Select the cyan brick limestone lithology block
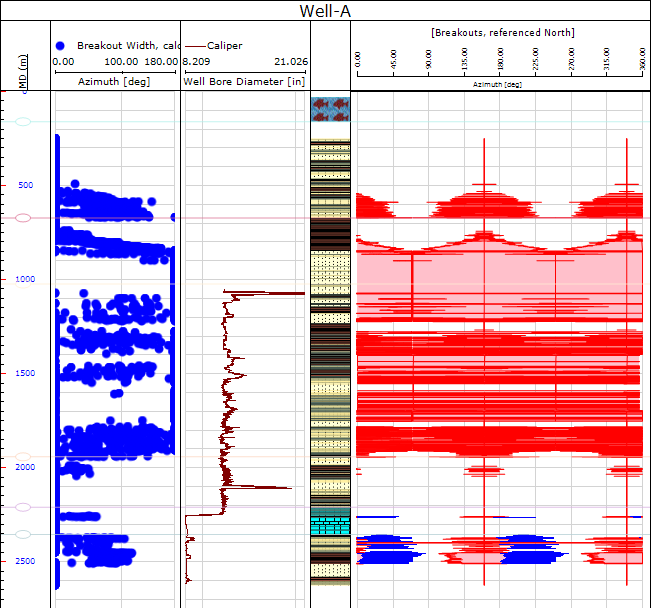The height and width of the screenshot is (608, 651). [x=330, y=523]
